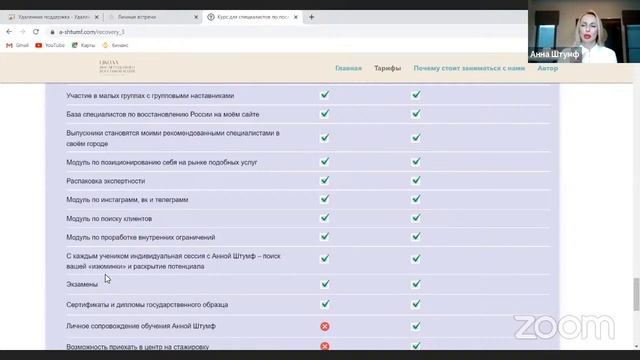
Task: Click first-column checkmark for Экзамены row
Action: 325,284
